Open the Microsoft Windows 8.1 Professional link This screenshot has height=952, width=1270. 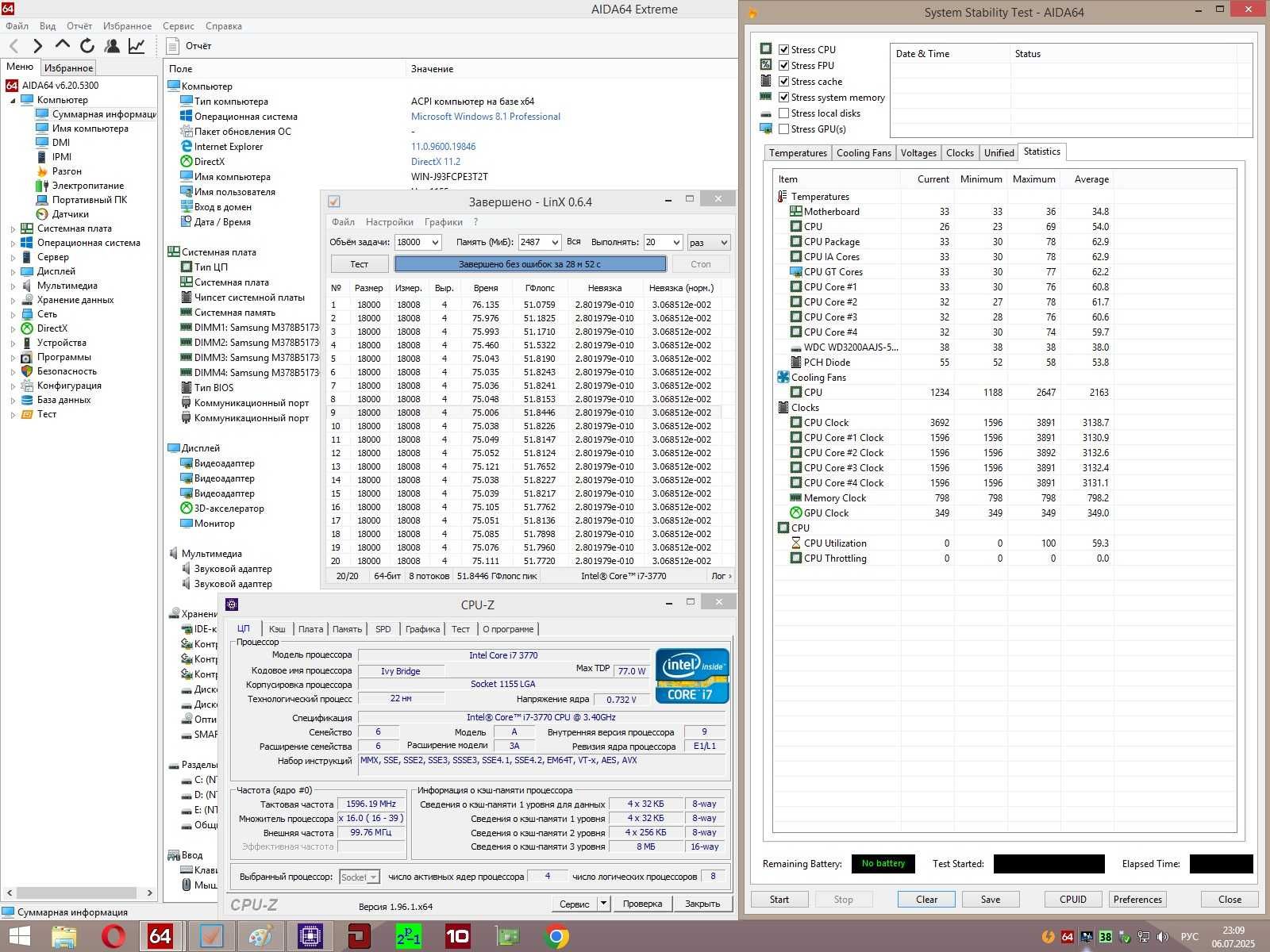(x=485, y=117)
